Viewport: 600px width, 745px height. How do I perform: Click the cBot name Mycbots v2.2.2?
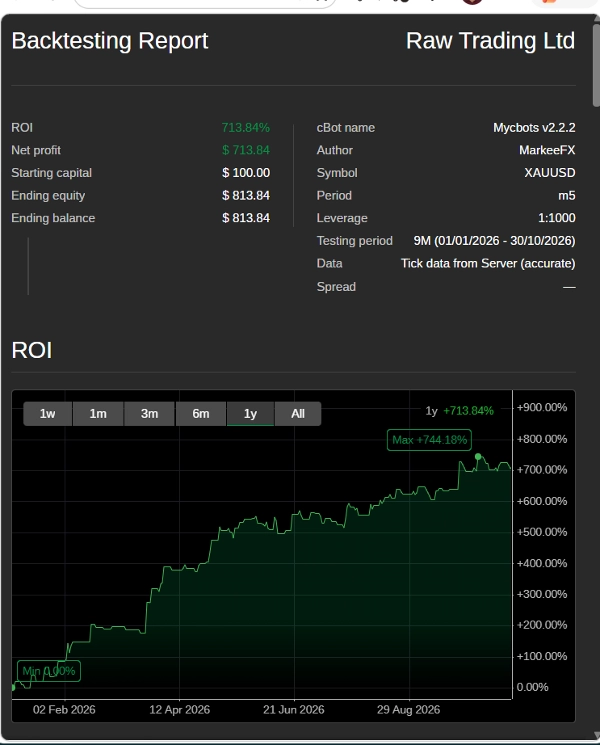tap(534, 128)
